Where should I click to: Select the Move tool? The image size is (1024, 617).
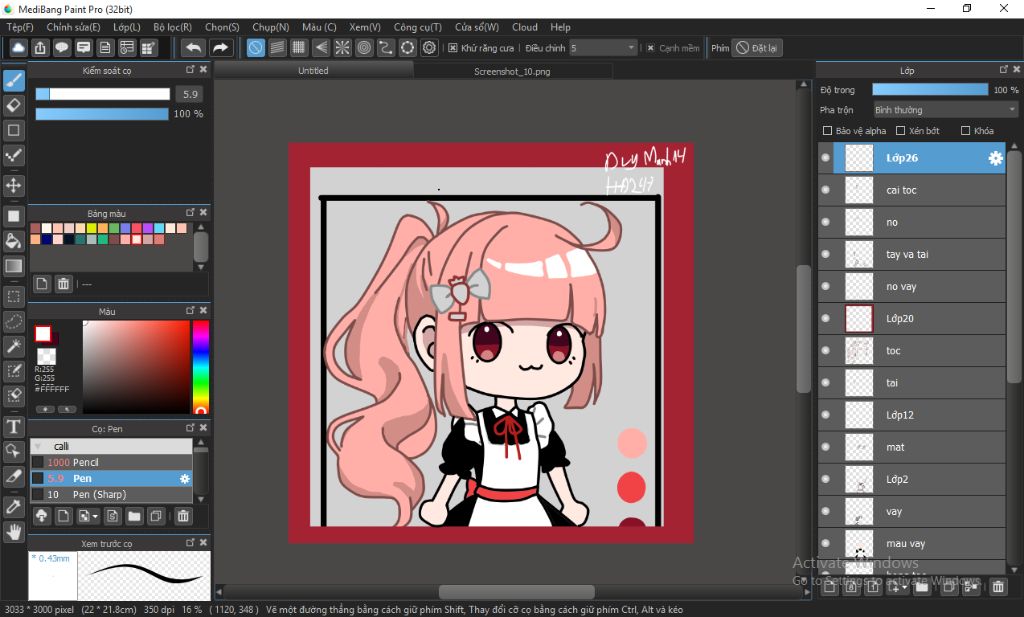tap(14, 185)
